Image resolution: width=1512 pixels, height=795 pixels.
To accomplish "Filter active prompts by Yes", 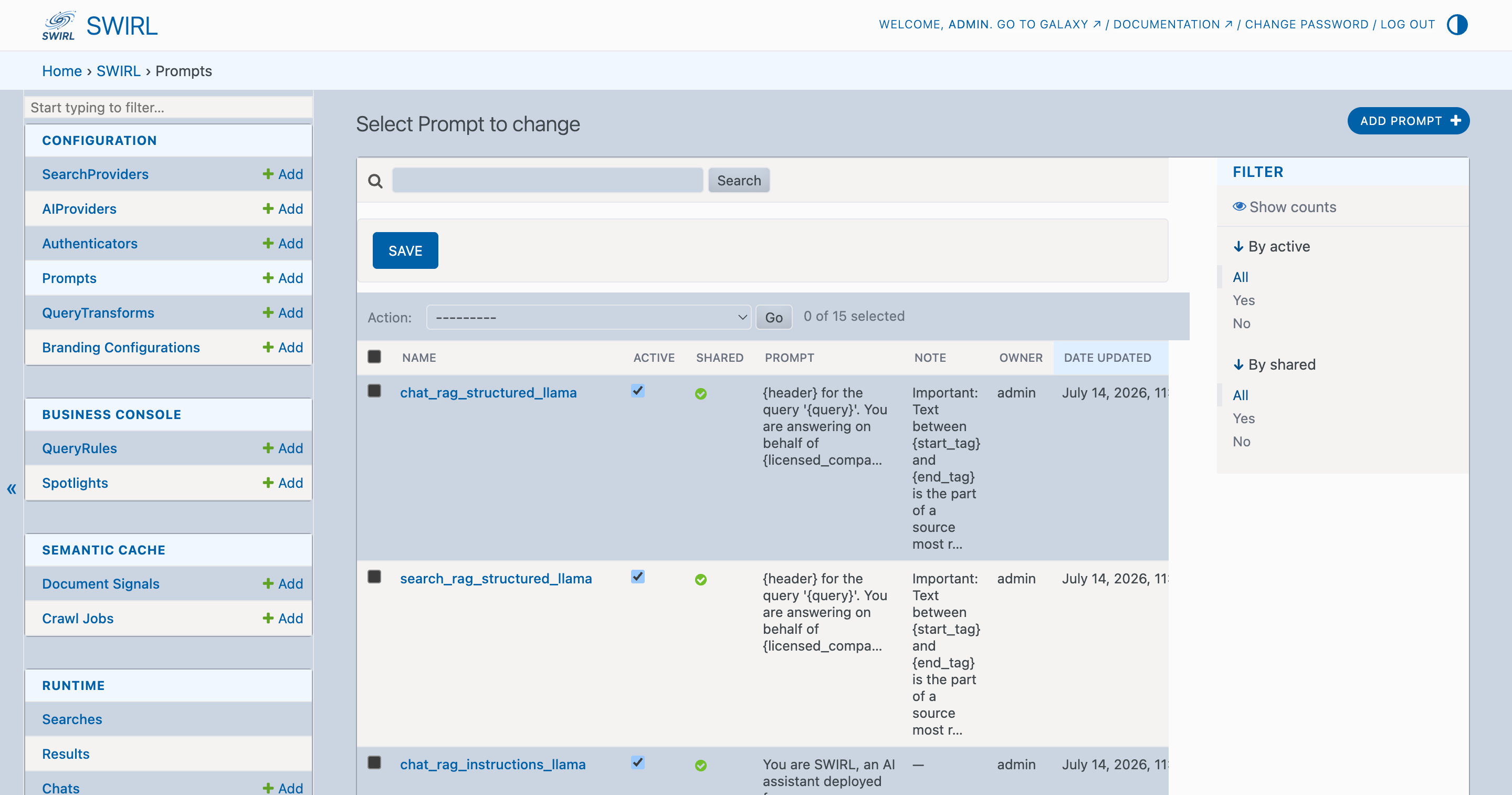I will pyautogui.click(x=1244, y=301).
